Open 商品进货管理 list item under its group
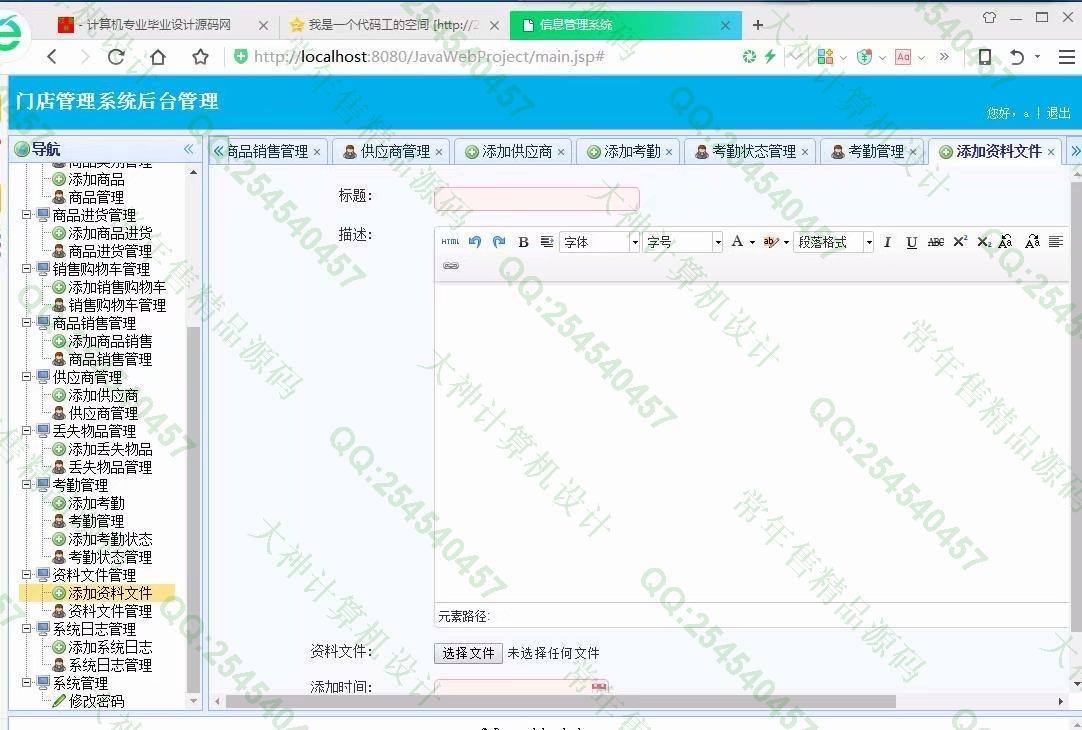The image size is (1082, 730). pyautogui.click(x=110, y=251)
